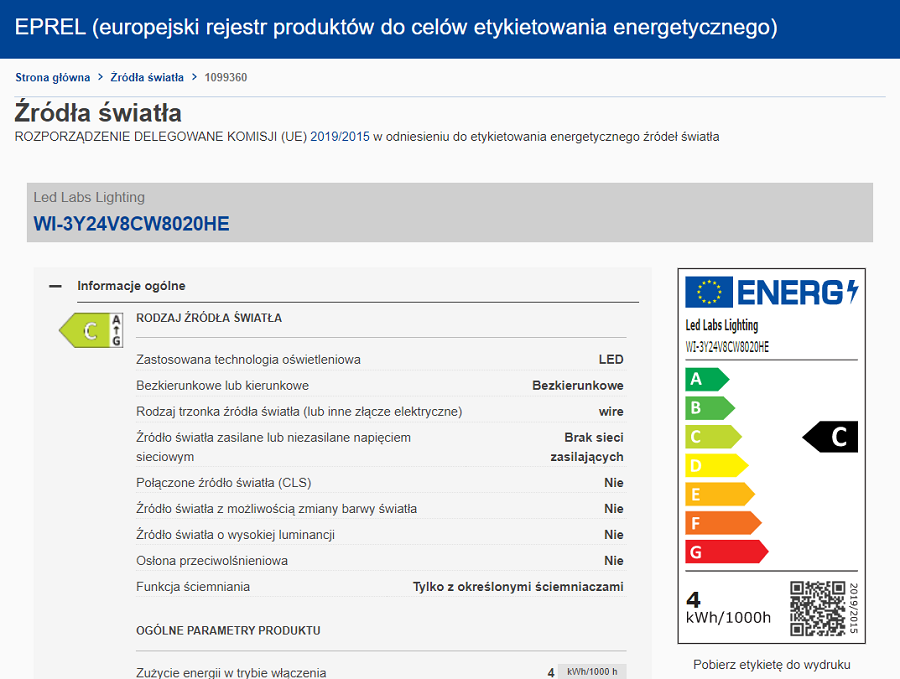900x679 pixels.
Task: Click the RODZAJ ŹRÓDŁA ŚWIATŁA heading
Action: [209, 318]
